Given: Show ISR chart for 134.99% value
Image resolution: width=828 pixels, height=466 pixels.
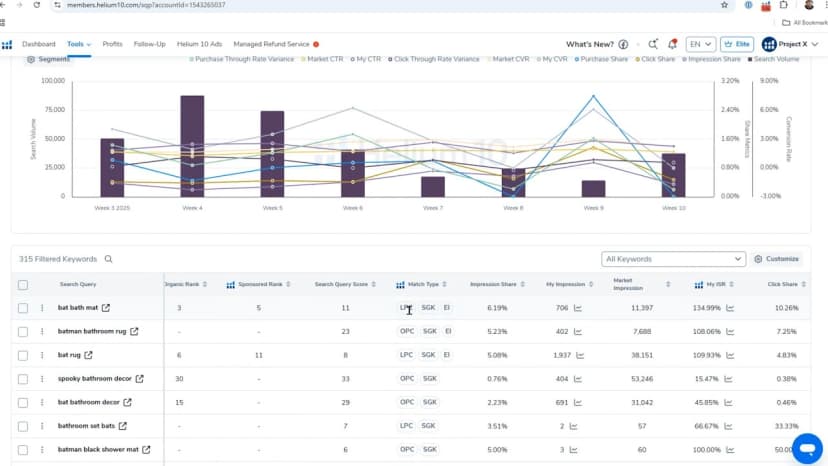Looking at the screenshot, I should (x=730, y=307).
